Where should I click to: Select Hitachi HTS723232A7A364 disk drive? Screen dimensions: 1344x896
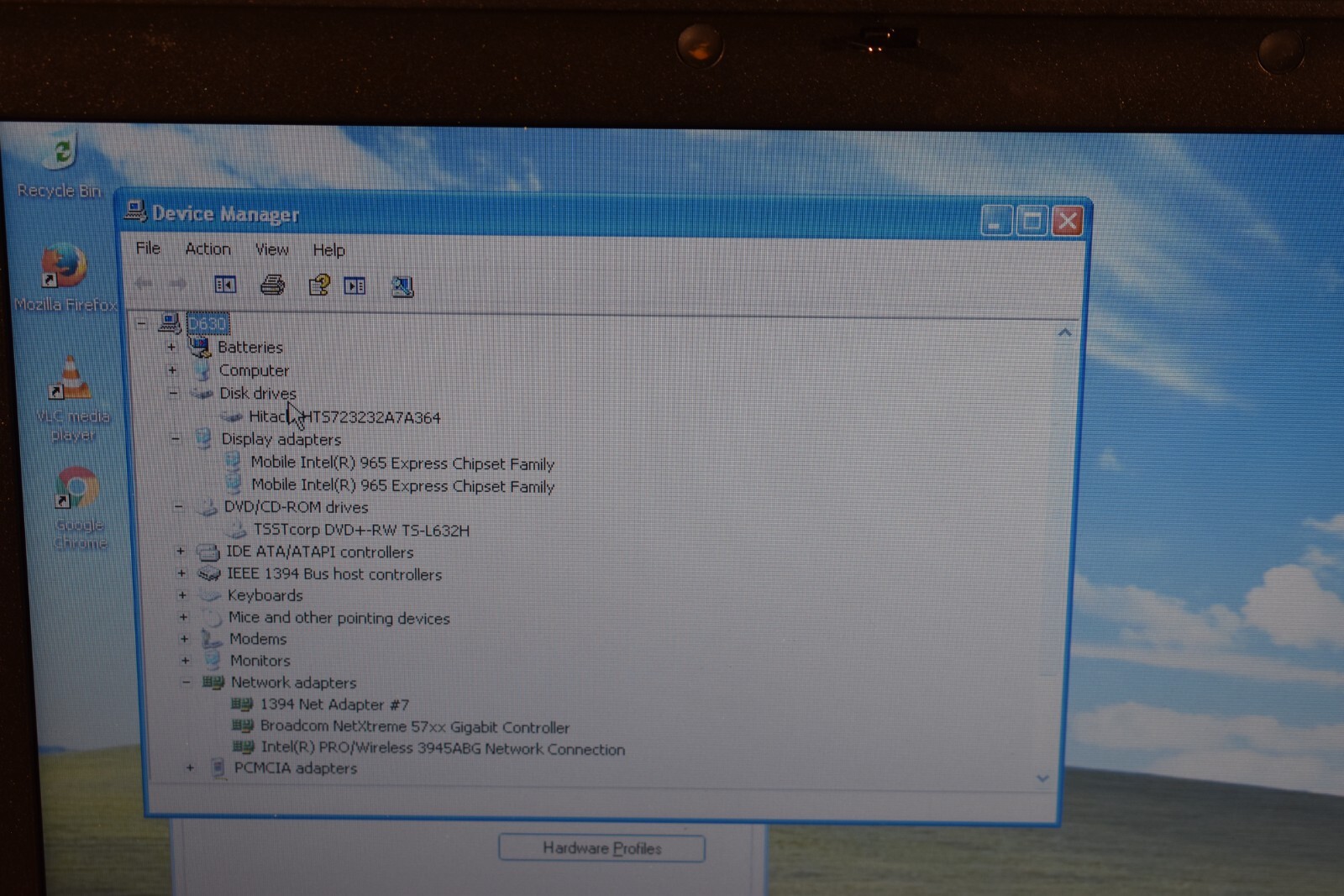pos(344,417)
